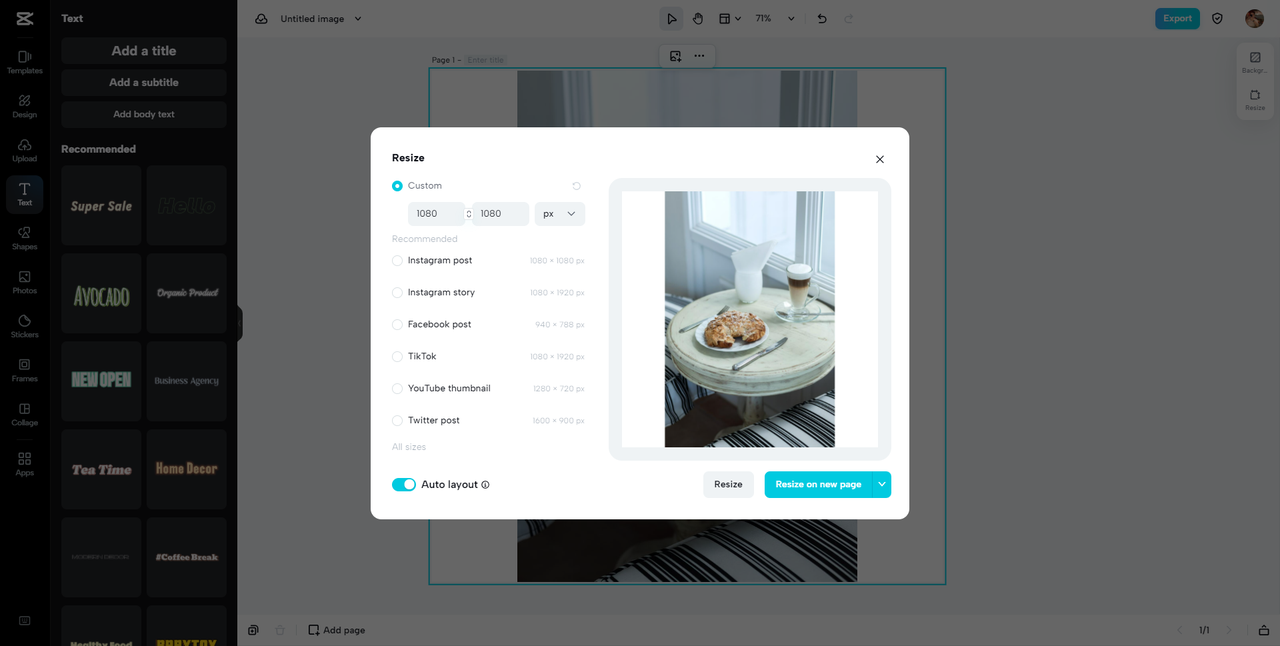The height and width of the screenshot is (646, 1280).
Task: Click the add image icon above page
Action: pyautogui.click(x=676, y=56)
